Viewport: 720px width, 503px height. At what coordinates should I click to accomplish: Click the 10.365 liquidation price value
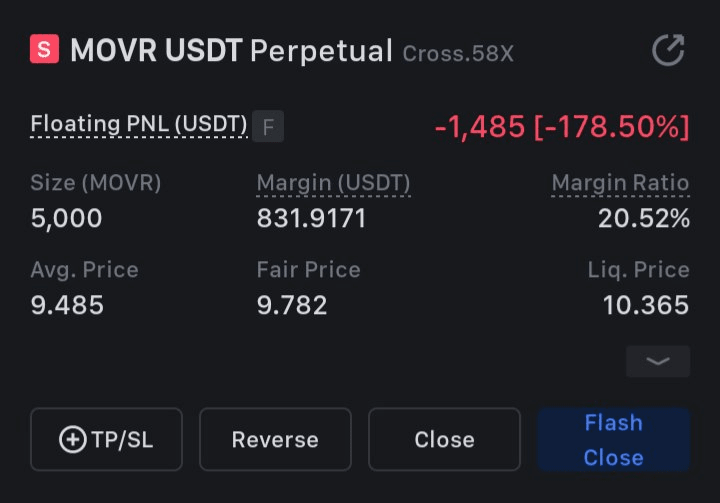coord(646,304)
